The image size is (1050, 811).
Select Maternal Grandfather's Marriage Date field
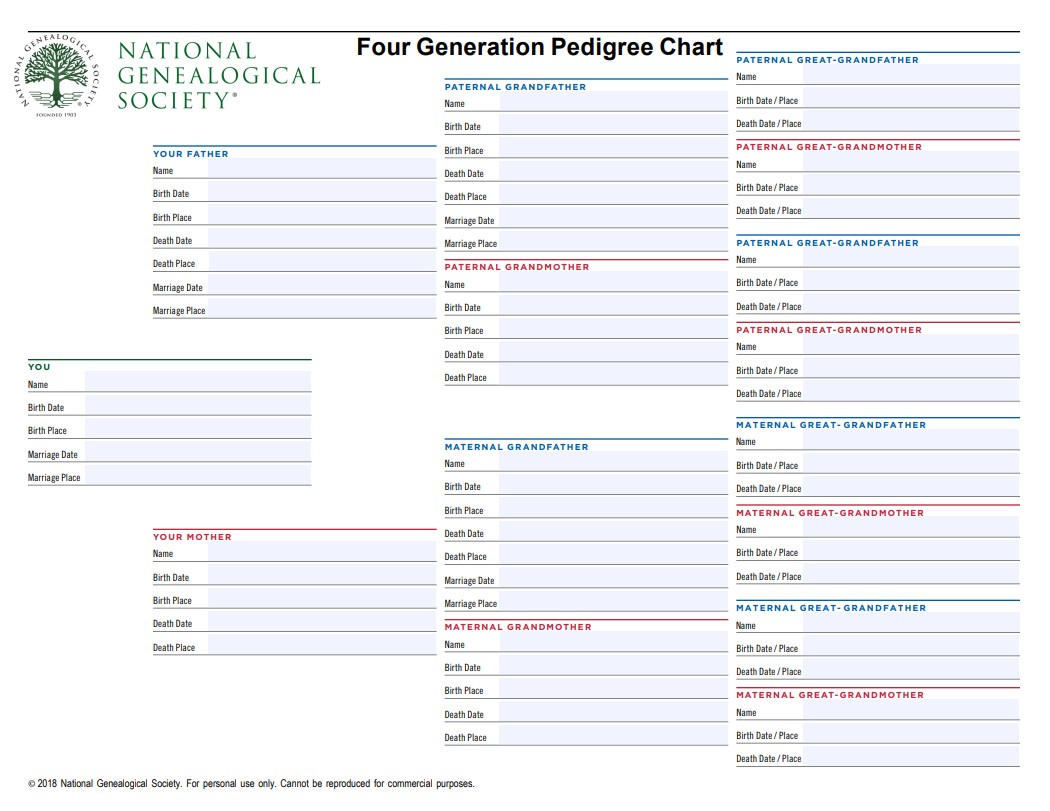pyautogui.click(x=613, y=578)
